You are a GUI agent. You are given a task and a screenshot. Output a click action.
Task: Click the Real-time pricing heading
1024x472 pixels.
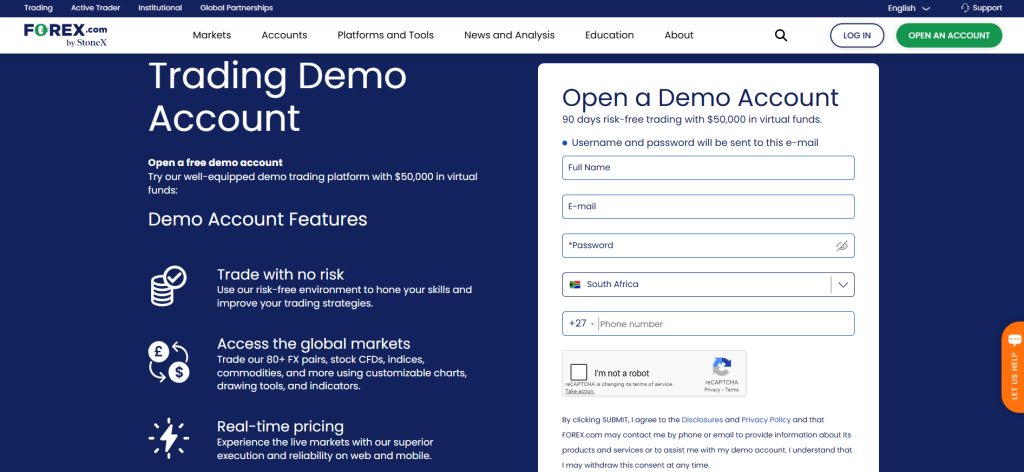[280, 426]
